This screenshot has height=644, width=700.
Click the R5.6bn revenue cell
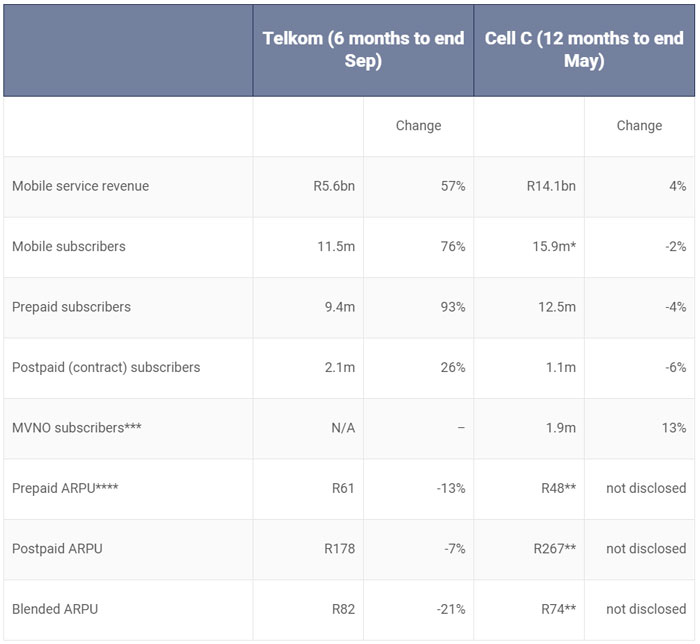click(334, 186)
